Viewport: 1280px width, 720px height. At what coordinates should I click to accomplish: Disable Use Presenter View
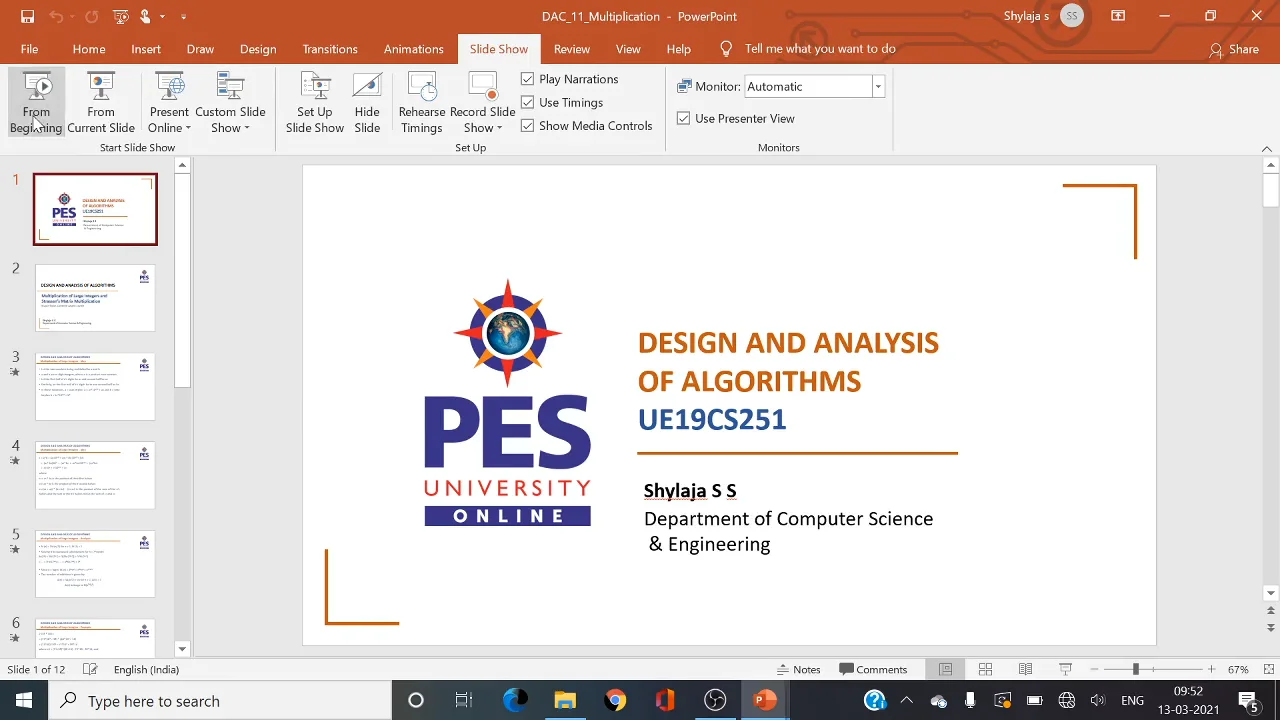683,118
